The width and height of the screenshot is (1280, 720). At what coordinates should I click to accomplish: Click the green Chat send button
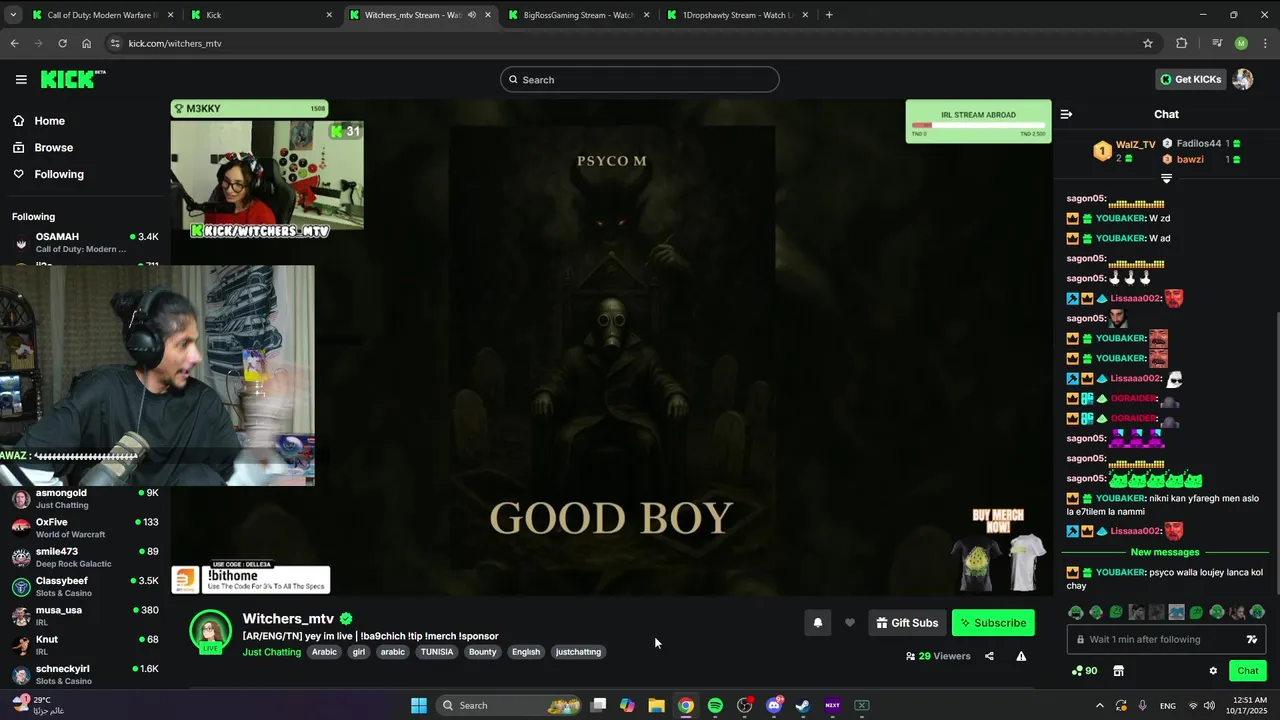coord(1247,671)
